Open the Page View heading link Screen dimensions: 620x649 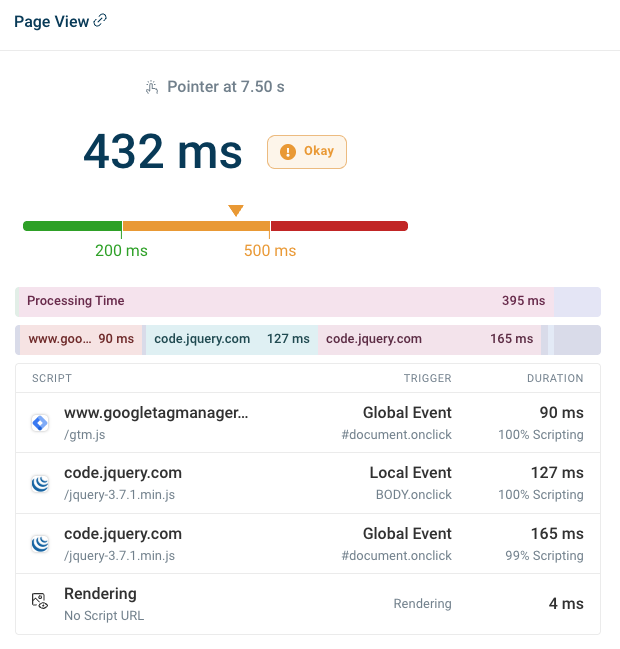click(x=52, y=21)
